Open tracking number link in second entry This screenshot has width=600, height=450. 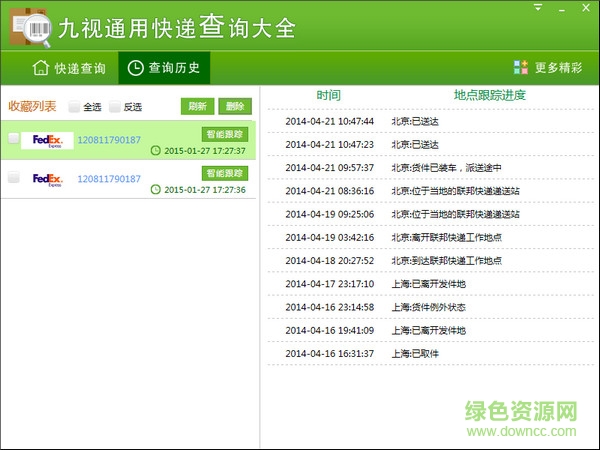point(109,179)
